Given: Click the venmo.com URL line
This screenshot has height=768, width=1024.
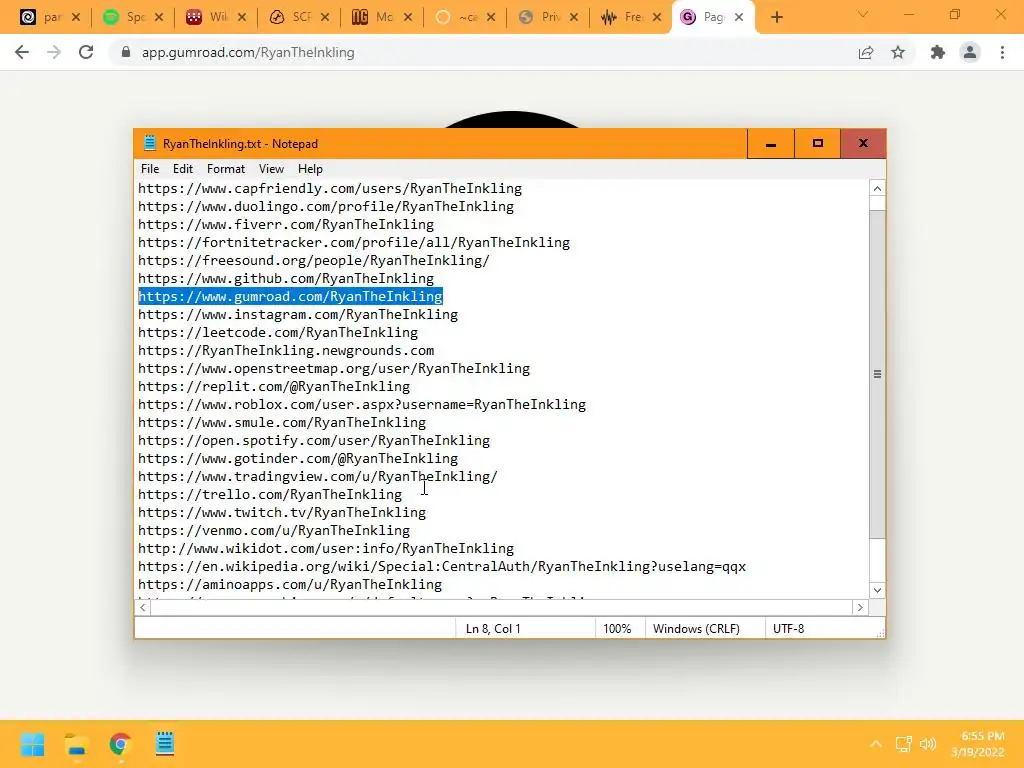Looking at the screenshot, I should point(274,531).
